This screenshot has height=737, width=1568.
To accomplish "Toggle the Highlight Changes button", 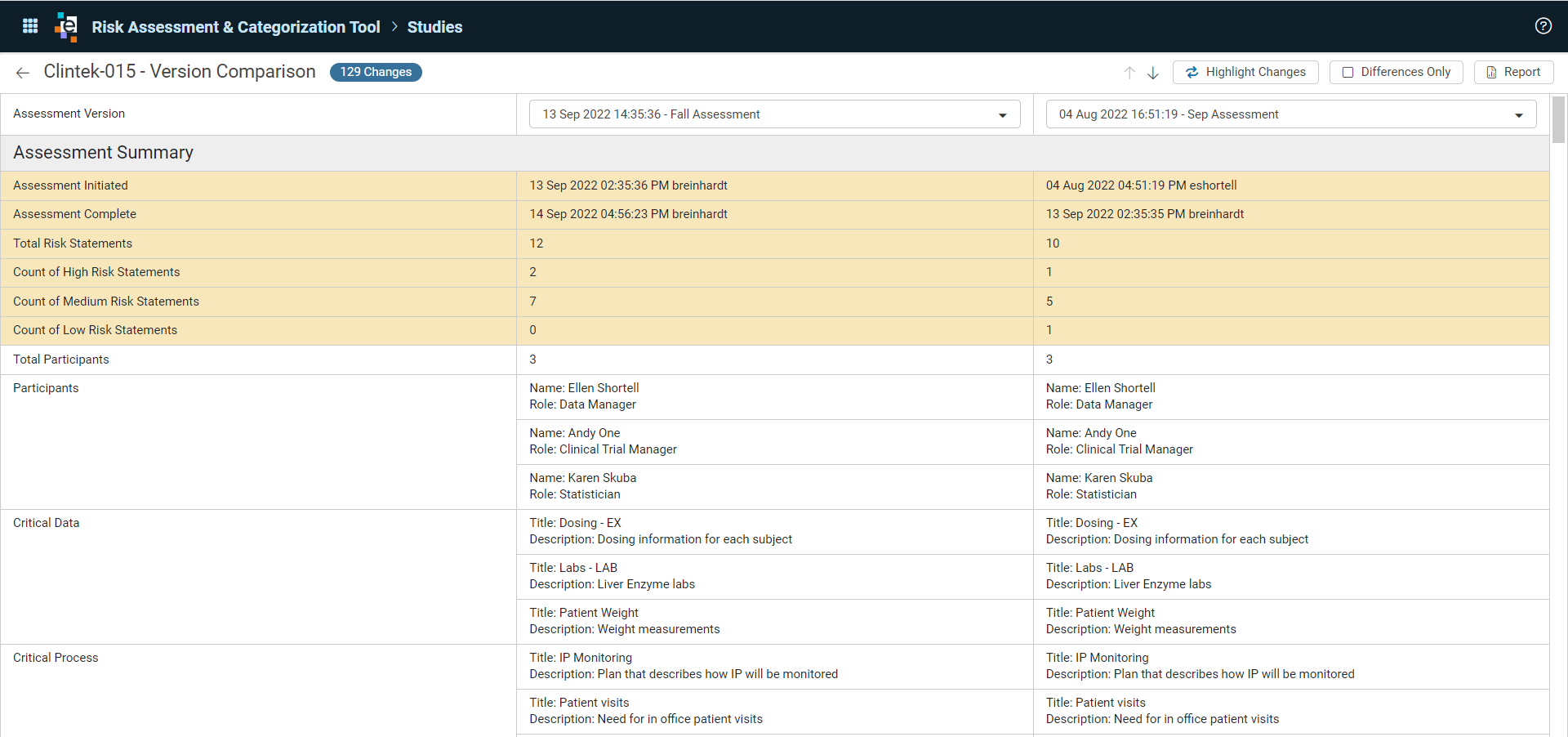I will tap(1245, 72).
